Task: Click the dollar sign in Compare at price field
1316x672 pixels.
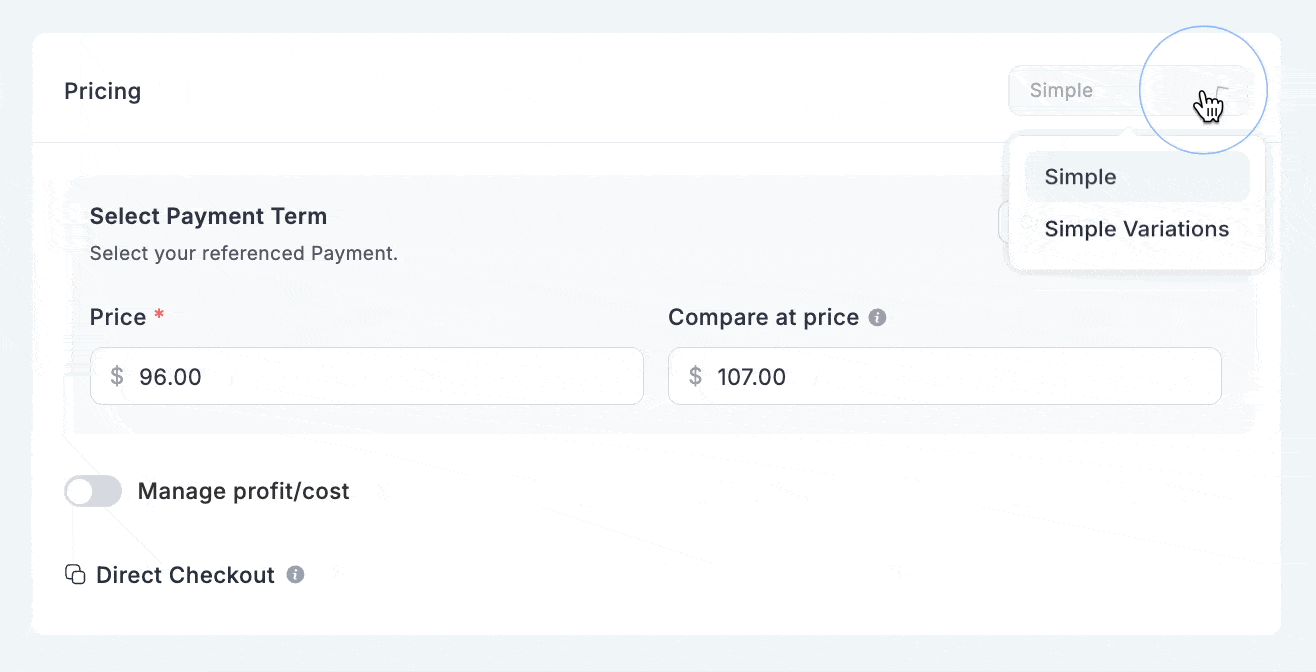Action: tap(695, 376)
